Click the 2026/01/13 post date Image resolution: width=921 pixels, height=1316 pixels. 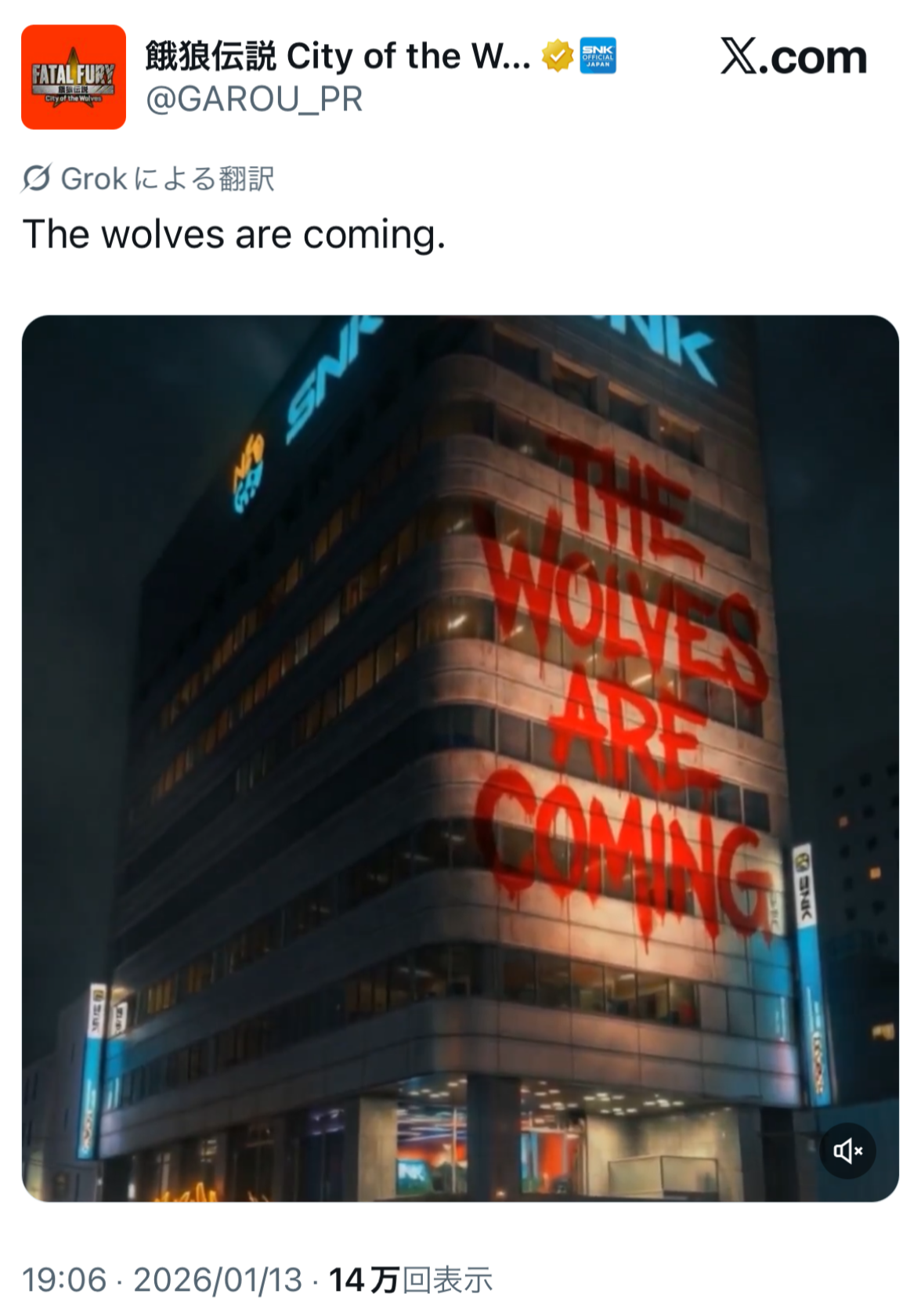coord(218,1280)
